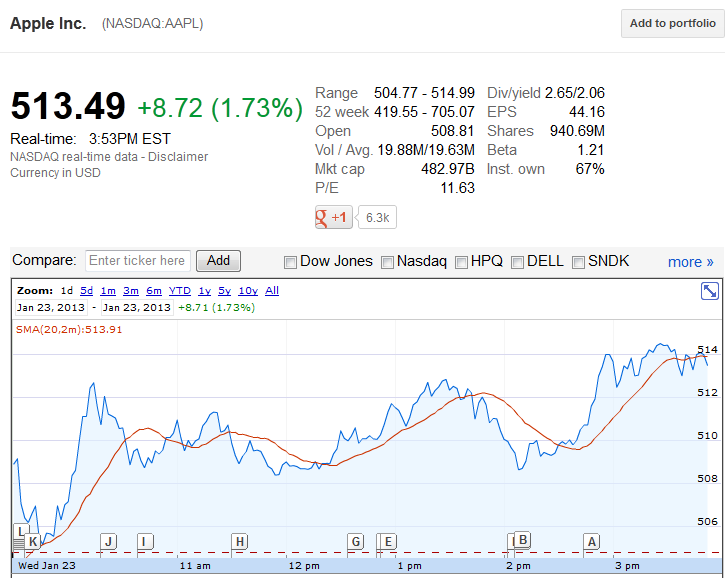Image resolution: width=725 pixels, height=578 pixels.
Task: Add Apple to portfolio
Action: click(672, 23)
